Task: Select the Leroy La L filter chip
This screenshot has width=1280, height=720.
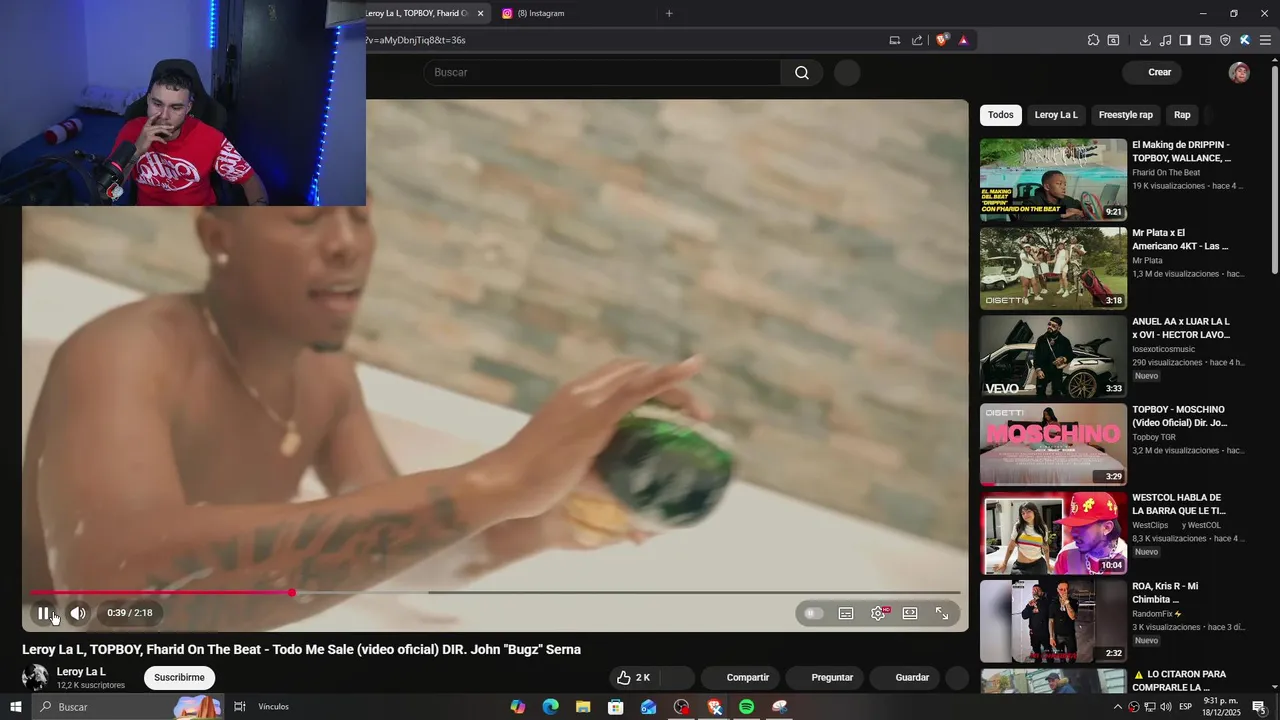Action: tap(1056, 115)
